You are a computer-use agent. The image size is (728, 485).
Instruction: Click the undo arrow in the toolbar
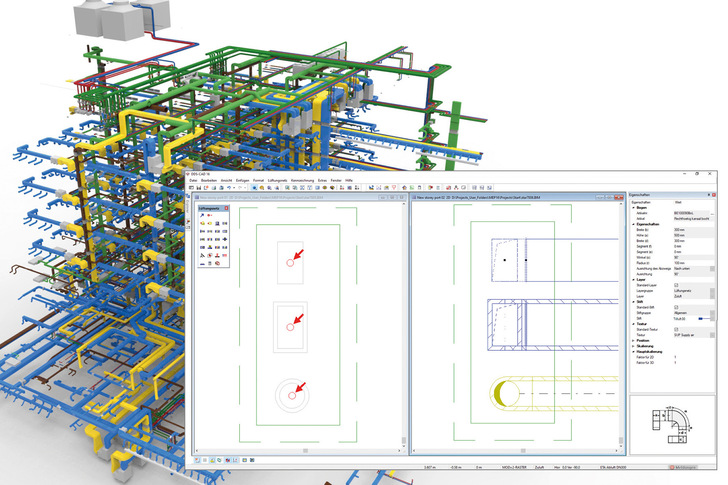tap(230, 187)
